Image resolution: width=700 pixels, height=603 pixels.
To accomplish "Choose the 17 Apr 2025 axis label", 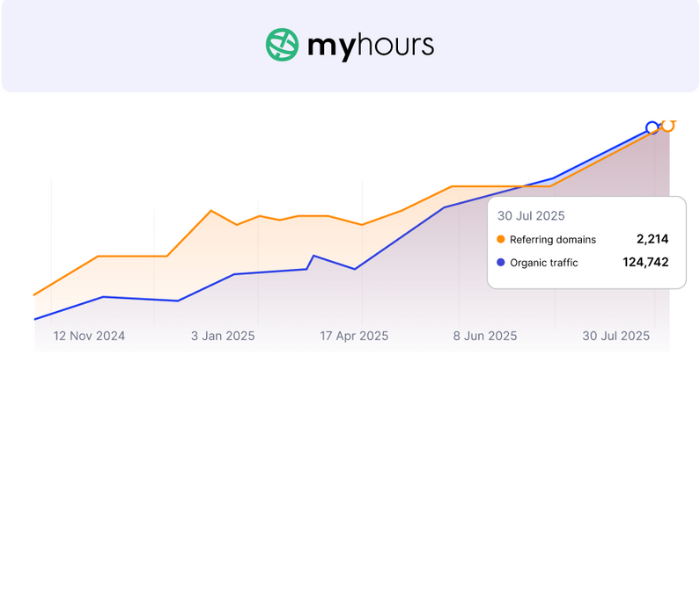I will tap(354, 336).
